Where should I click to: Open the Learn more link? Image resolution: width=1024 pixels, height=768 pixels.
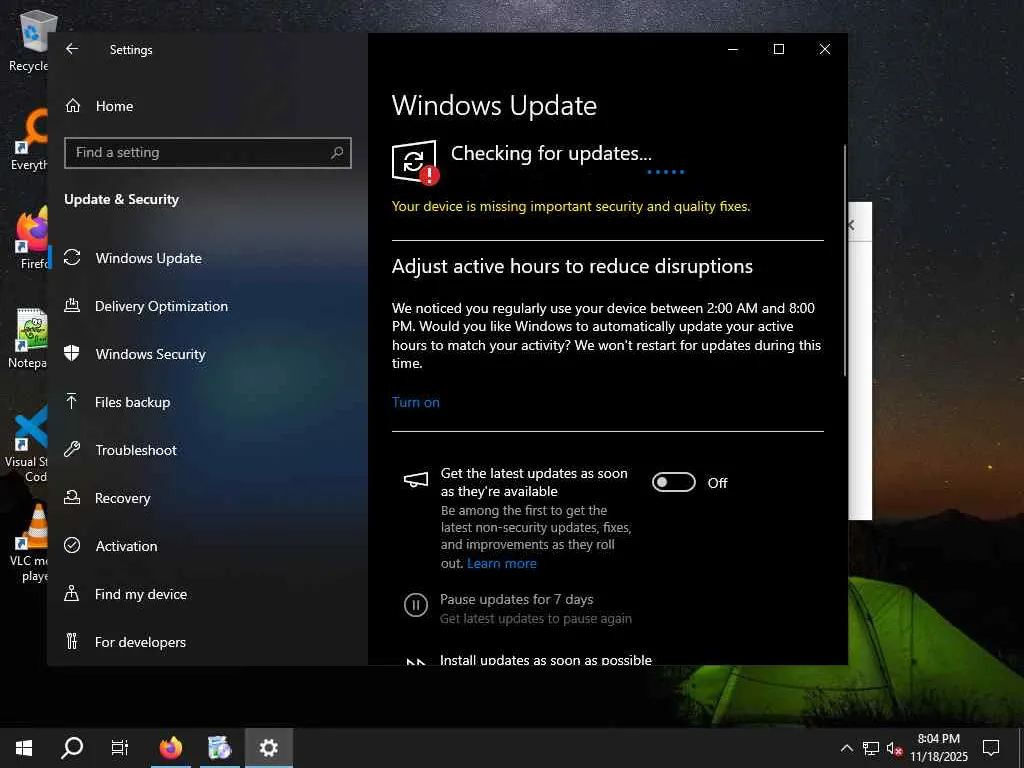[x=502, y=564]
